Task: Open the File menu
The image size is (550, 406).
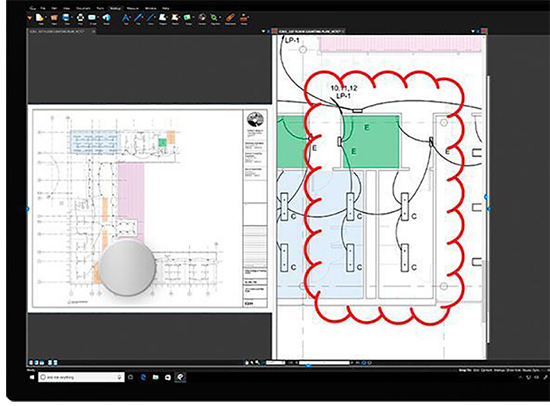Action: pyautogui.click(x=43, y=8)
